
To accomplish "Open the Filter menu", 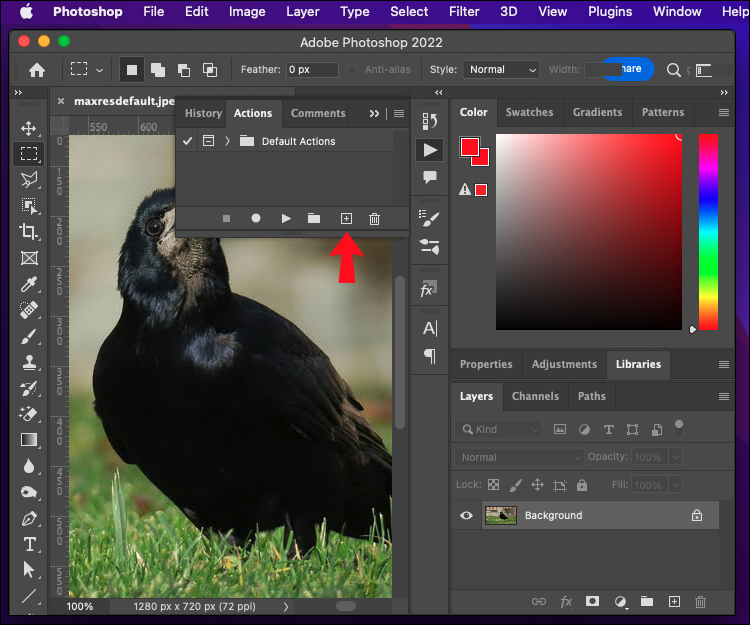I will (464, 12).
